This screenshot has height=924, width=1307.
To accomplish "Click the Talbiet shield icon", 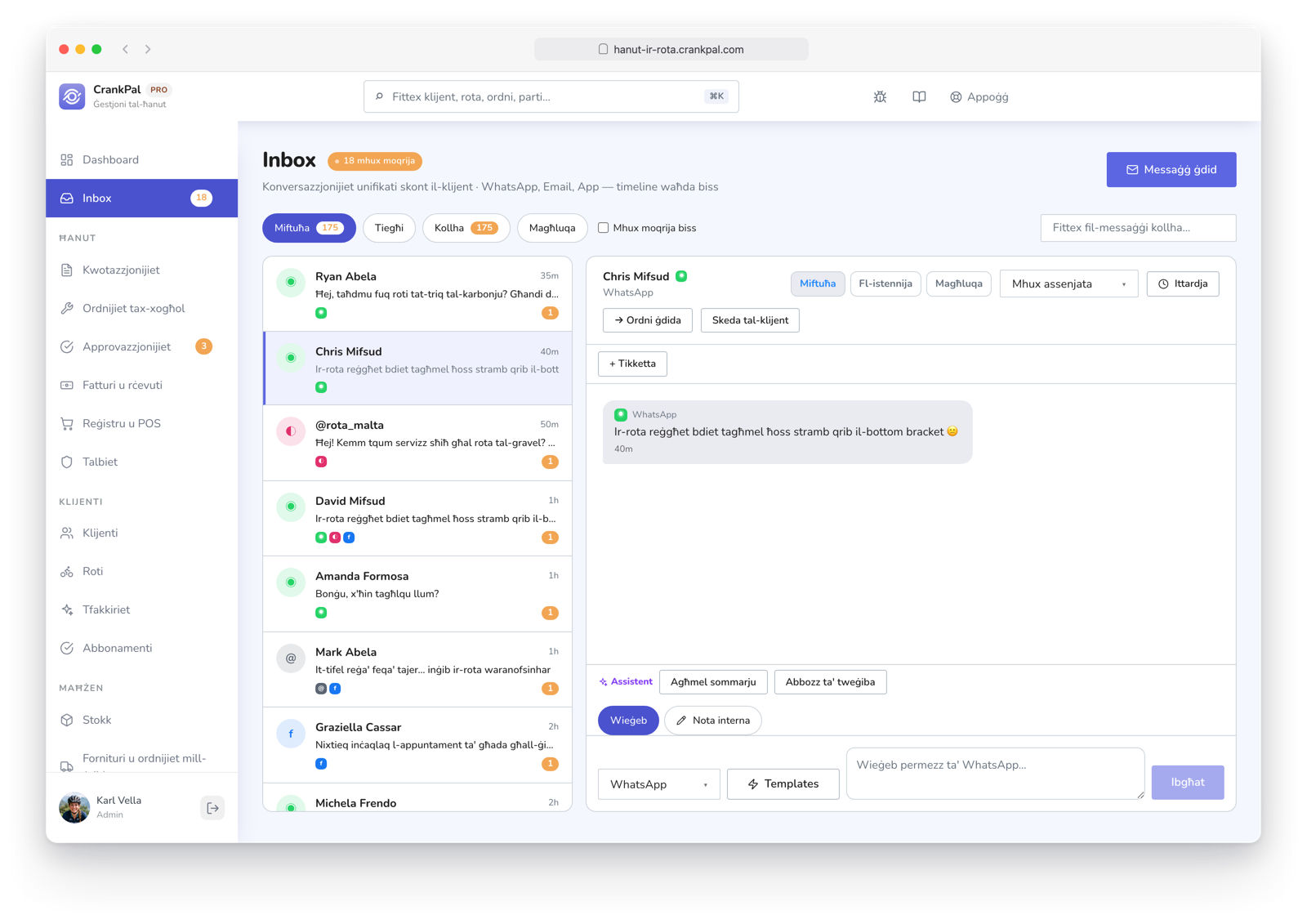I will tap(67, 462).
